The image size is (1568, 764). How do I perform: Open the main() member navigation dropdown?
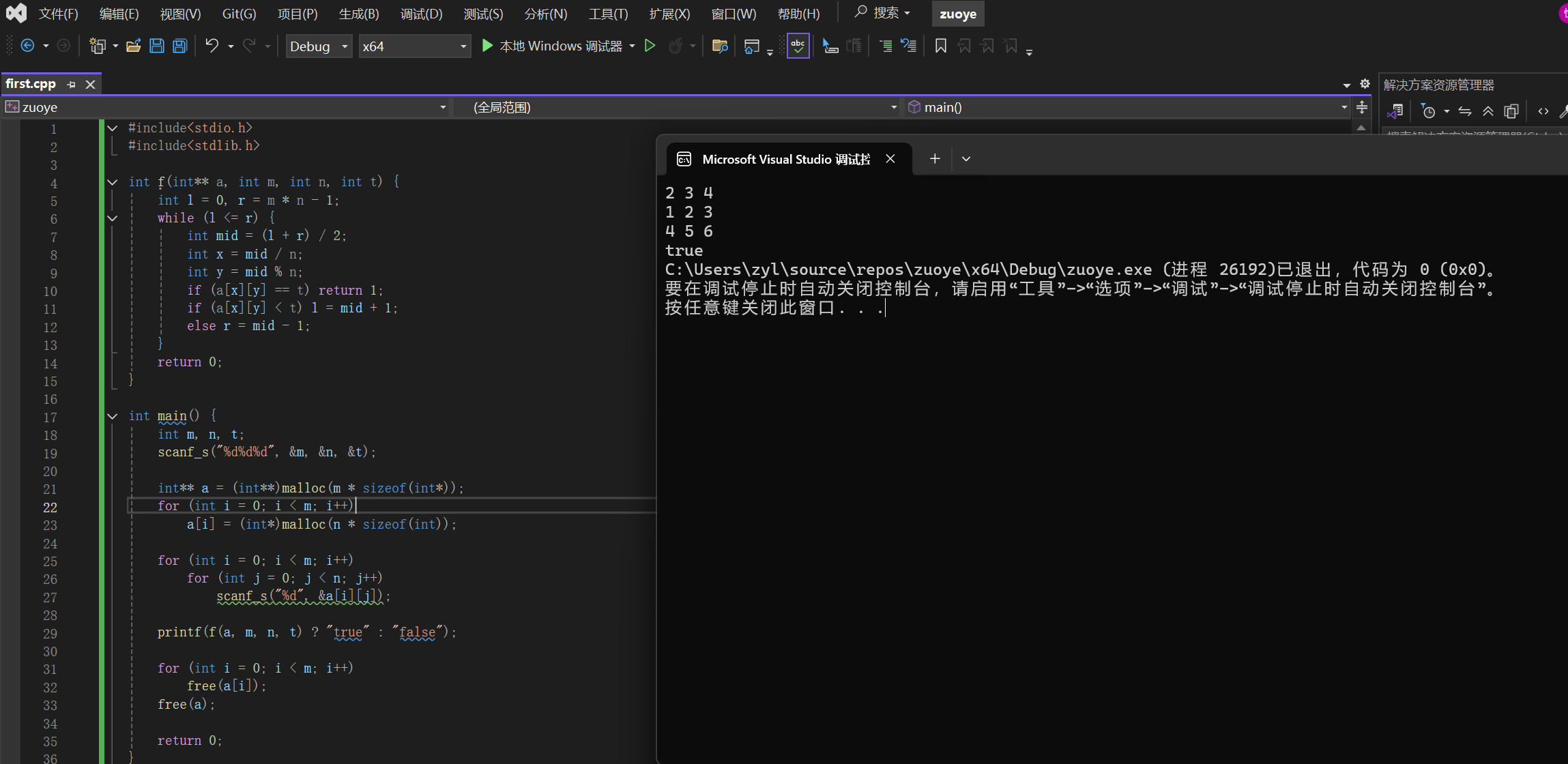(x=1127, y=107)
